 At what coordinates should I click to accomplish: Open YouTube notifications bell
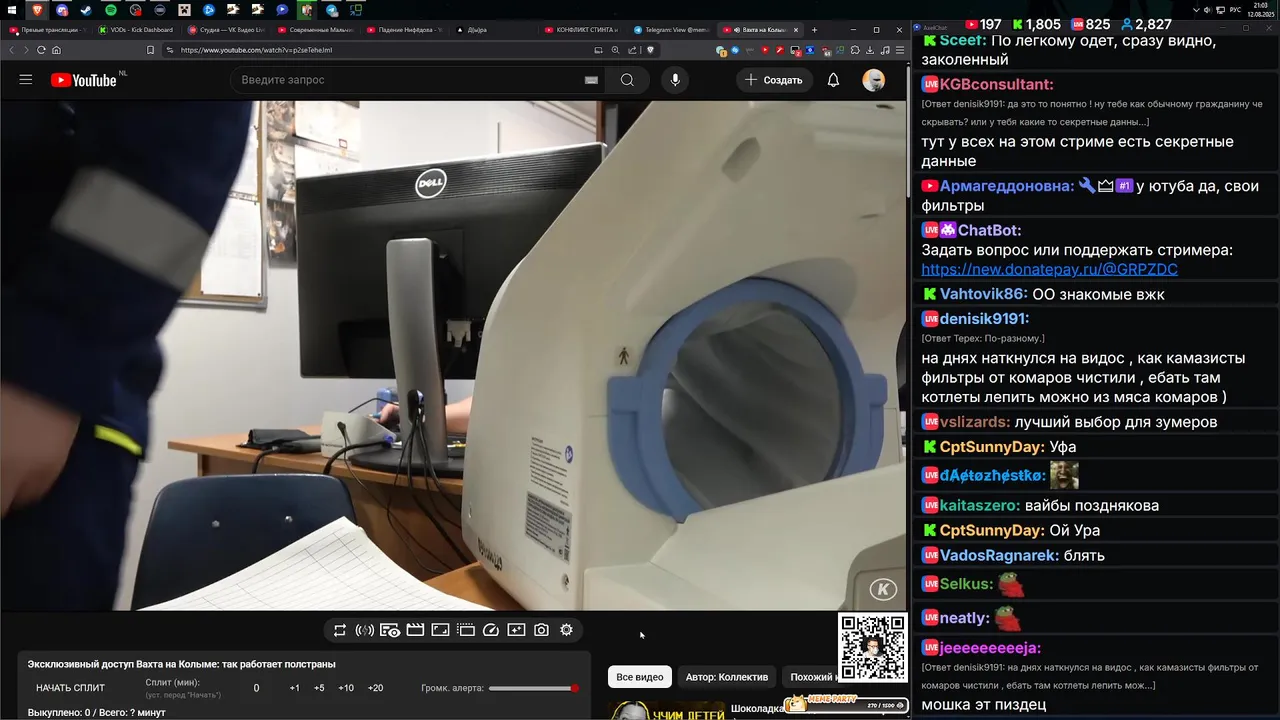833,80
